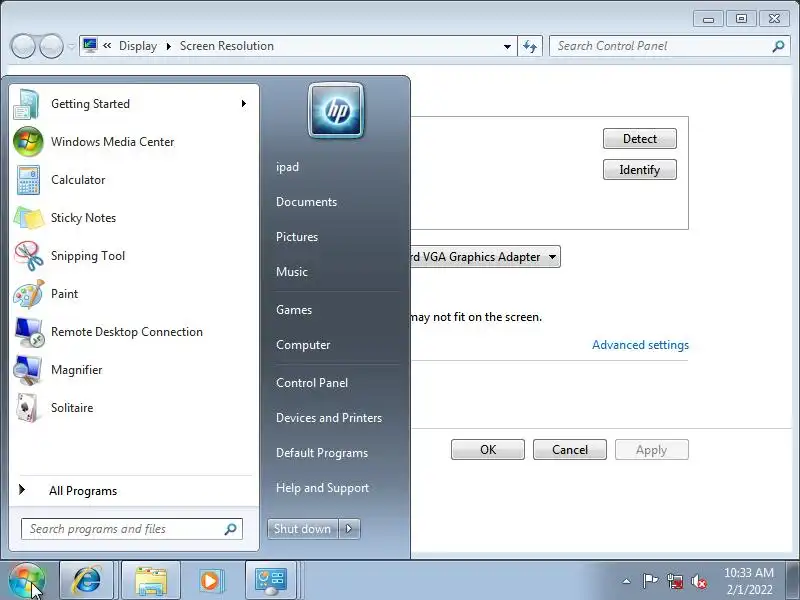This screenshot has width=800, height=600.
Task: Focus the Search Control Panel field
Action: pos(669,46)
